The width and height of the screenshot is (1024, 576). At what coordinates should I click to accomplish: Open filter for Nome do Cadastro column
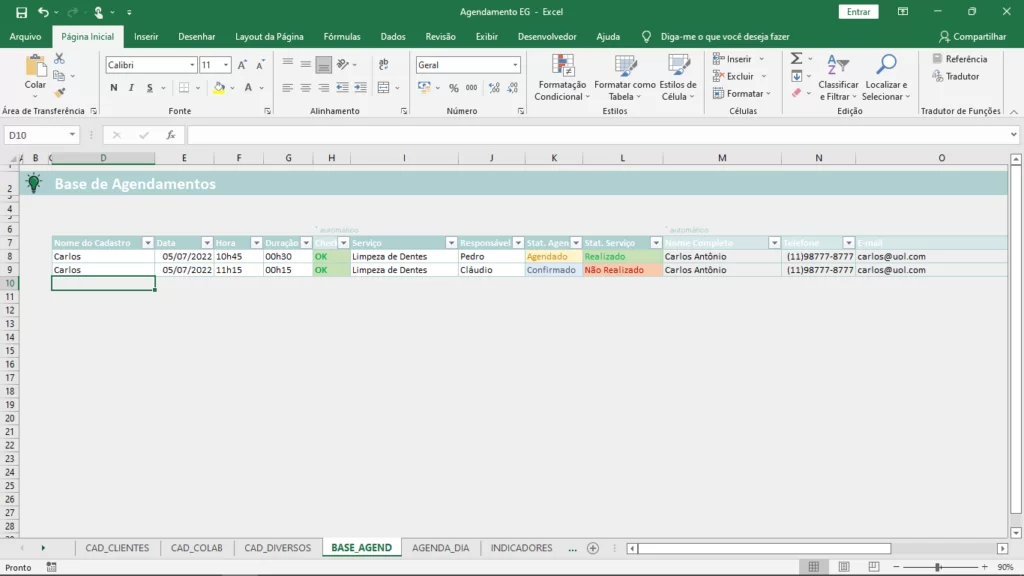(x=148, y=243)
